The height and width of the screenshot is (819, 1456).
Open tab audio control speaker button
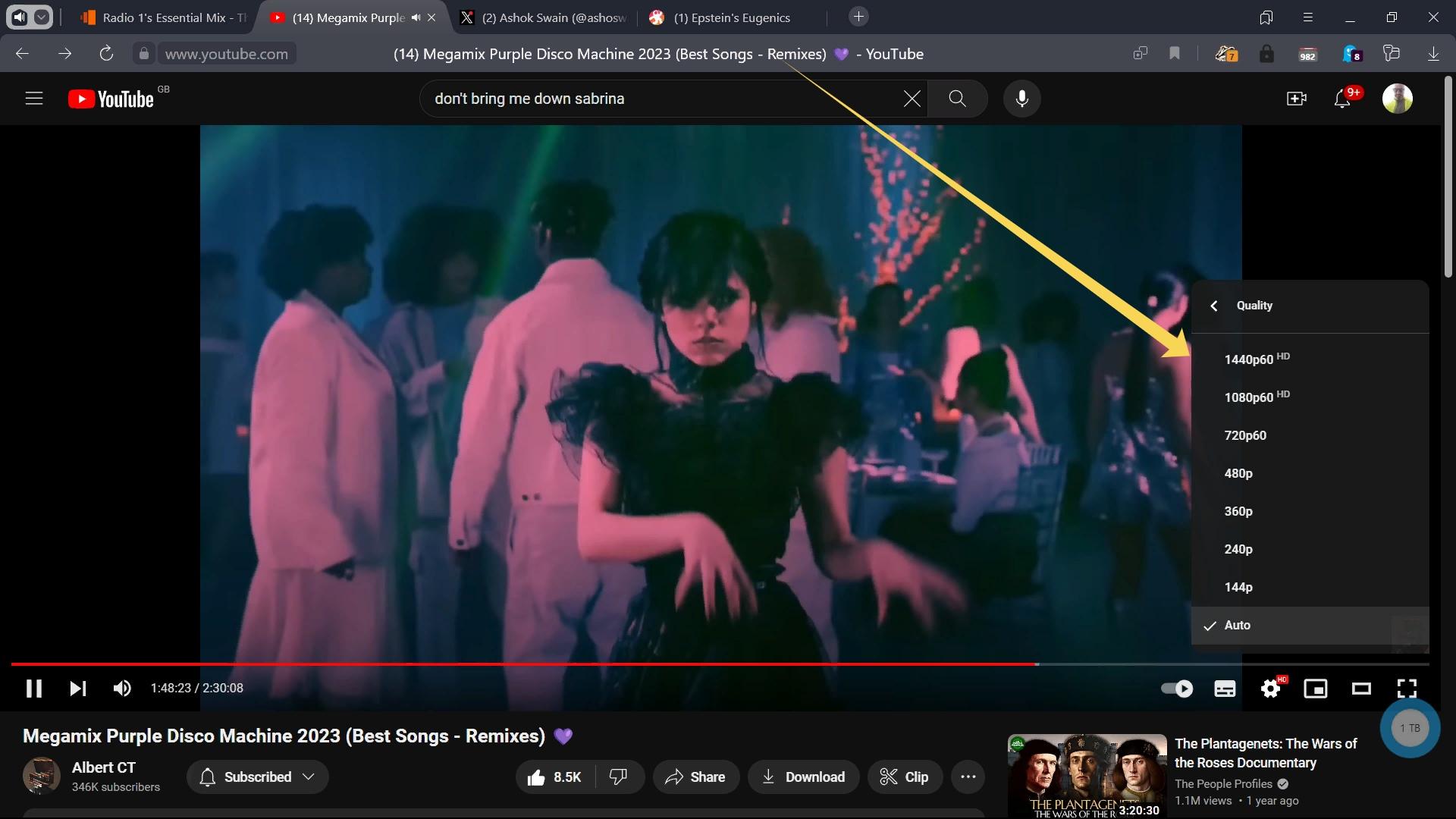[x=19, y=17]
